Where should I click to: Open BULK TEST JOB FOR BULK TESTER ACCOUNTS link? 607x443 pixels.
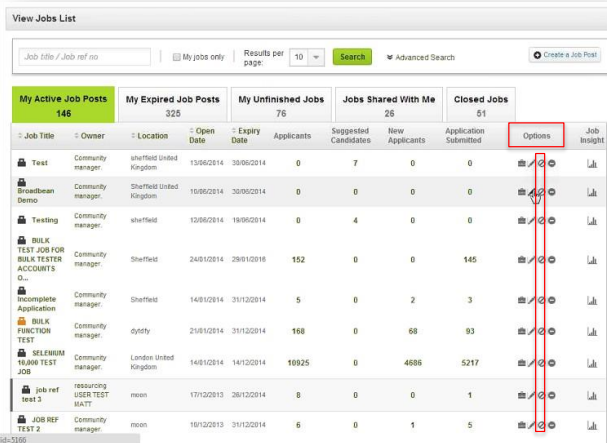pos(41,259)
